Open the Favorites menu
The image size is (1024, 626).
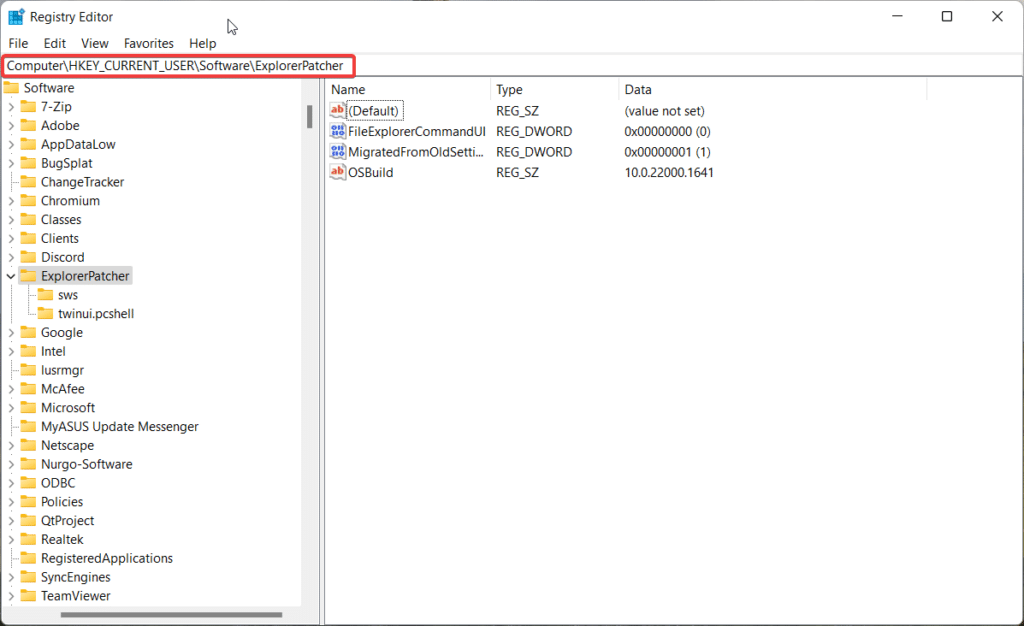[148, 43]
